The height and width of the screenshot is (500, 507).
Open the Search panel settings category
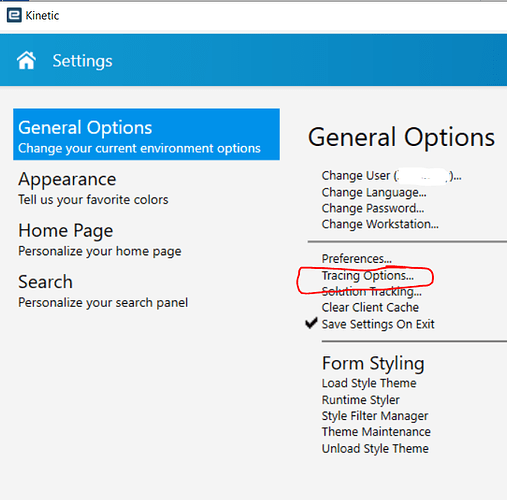(x=103, y=291)
